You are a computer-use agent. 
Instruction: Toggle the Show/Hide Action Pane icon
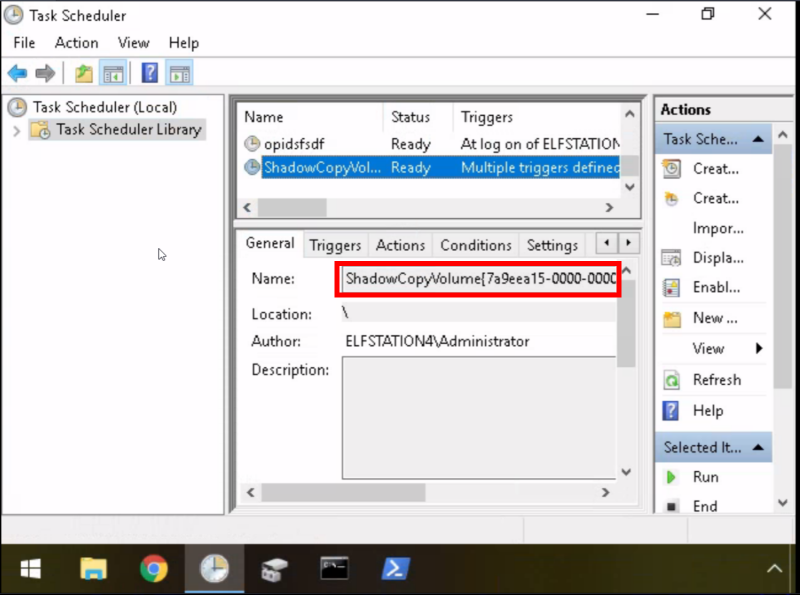179,73
